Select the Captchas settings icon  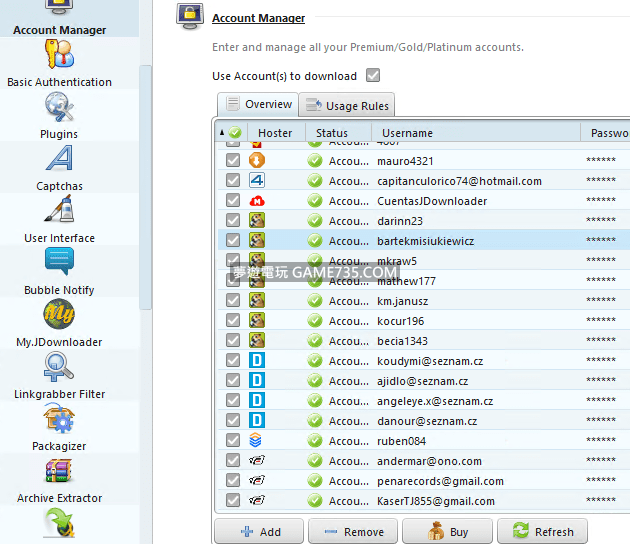click(x=59, y=159)
